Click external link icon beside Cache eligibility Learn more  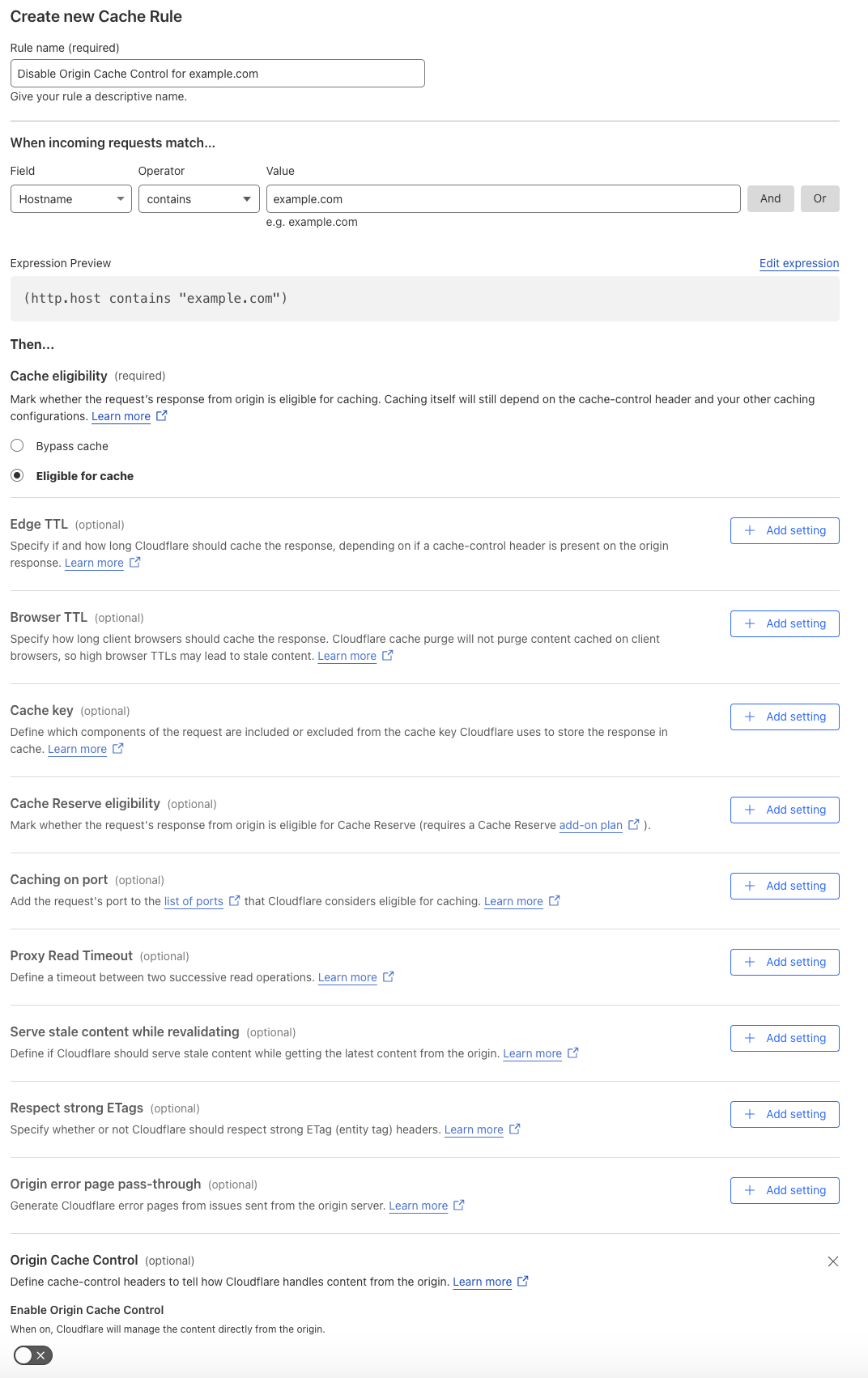click(162, 415)
